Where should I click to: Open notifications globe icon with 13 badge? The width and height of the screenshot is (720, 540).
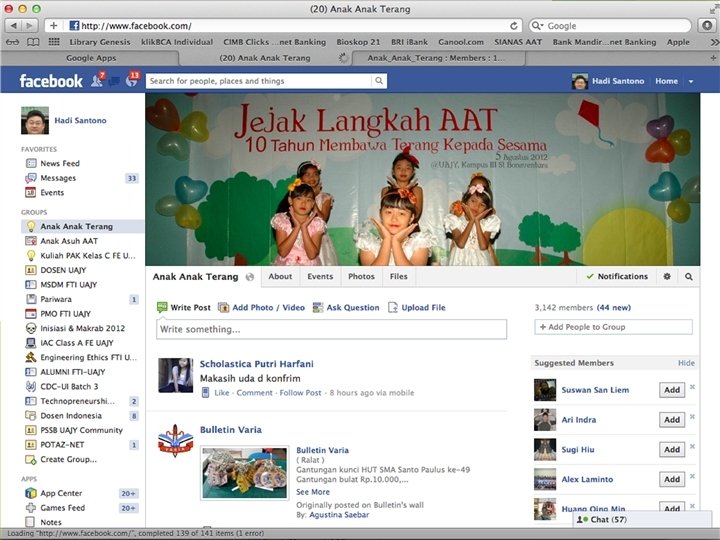click(132, 80)
